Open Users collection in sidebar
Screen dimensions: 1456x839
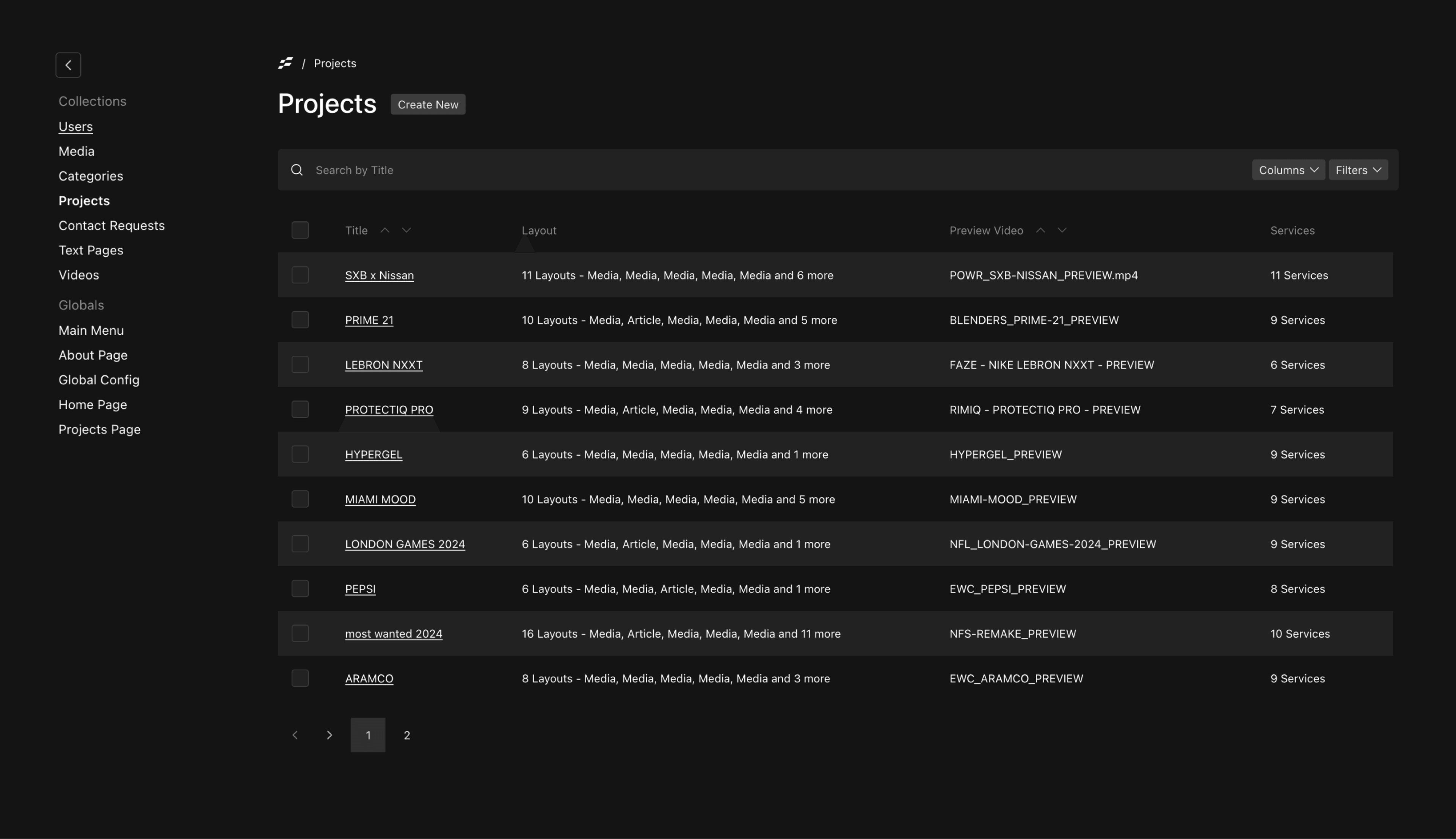tap(75, 127)
